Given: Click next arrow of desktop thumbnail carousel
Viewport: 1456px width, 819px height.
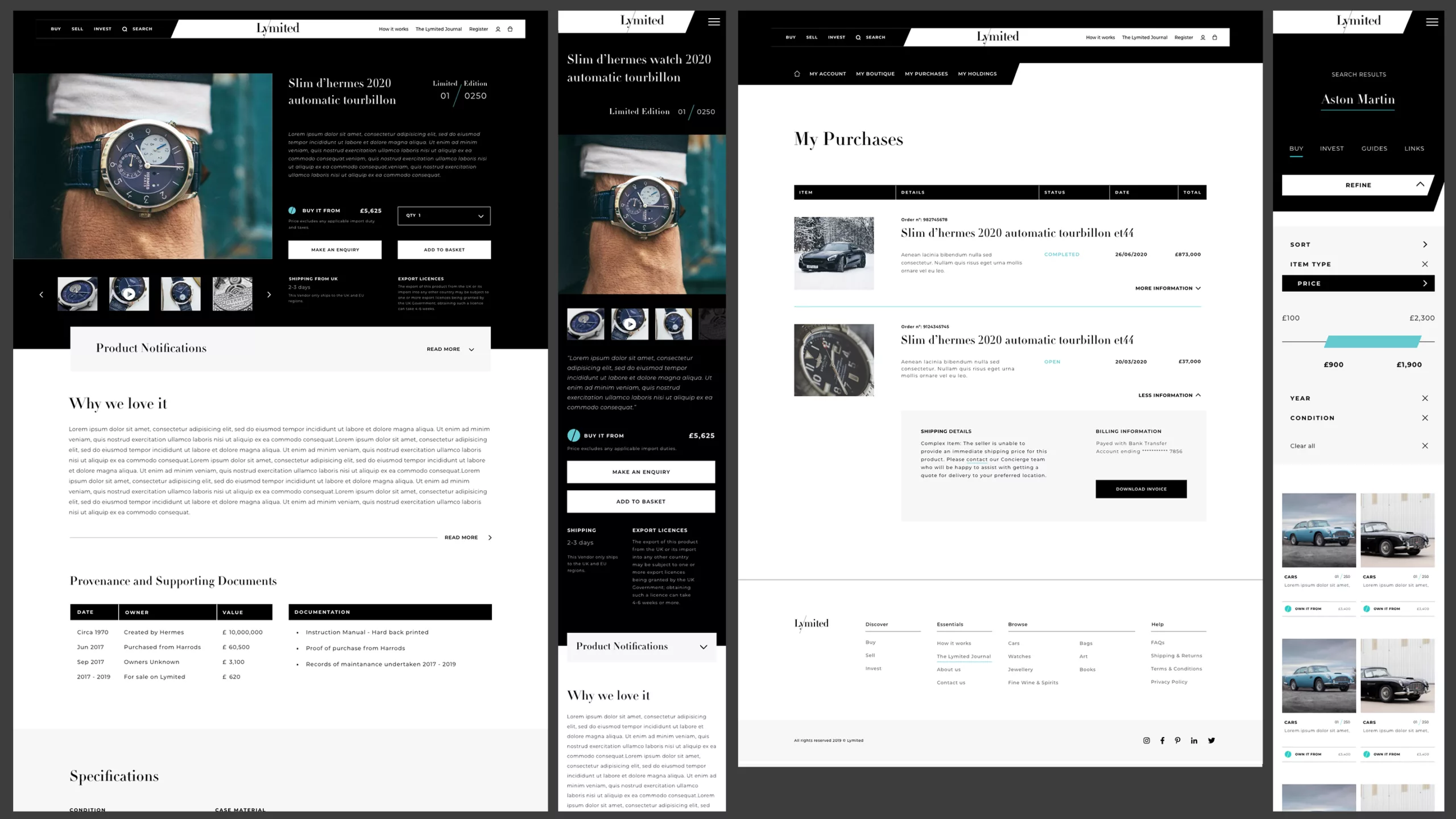Looking at the screenshot, I should coord(269,295).
